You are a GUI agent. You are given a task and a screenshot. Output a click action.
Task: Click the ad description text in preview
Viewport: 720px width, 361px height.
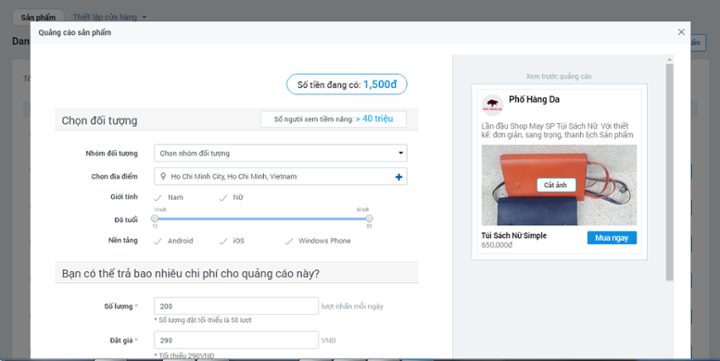pos(557,130)
